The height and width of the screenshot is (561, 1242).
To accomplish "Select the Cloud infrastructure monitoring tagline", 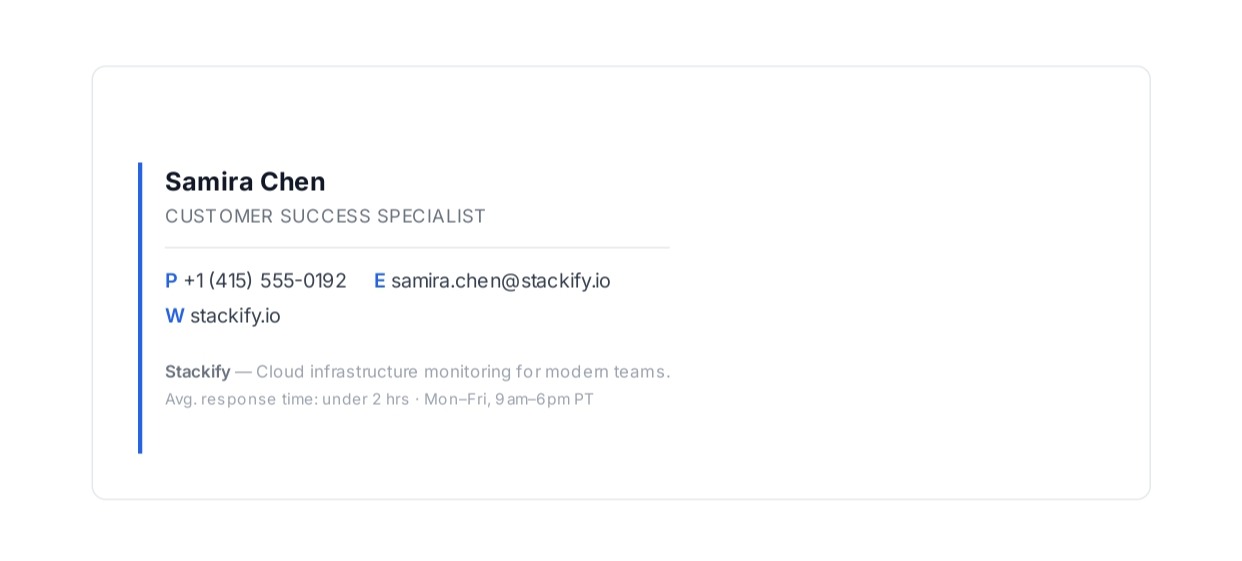I will point(463,372).
